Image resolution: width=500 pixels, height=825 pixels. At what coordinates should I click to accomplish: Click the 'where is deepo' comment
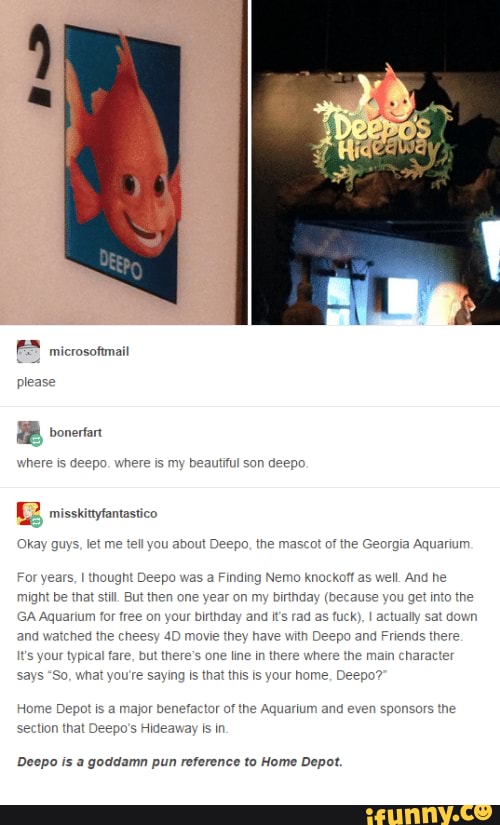tap(163, 463)
